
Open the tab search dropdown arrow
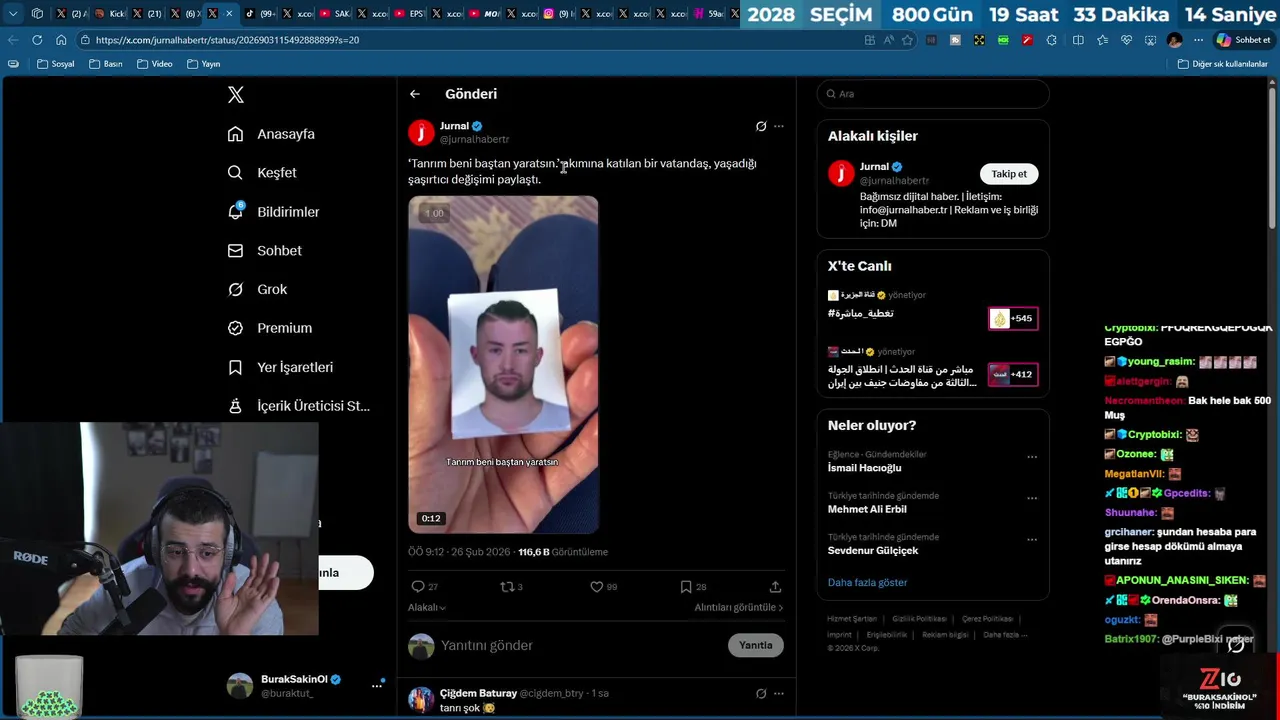click(x=13, y=14)
